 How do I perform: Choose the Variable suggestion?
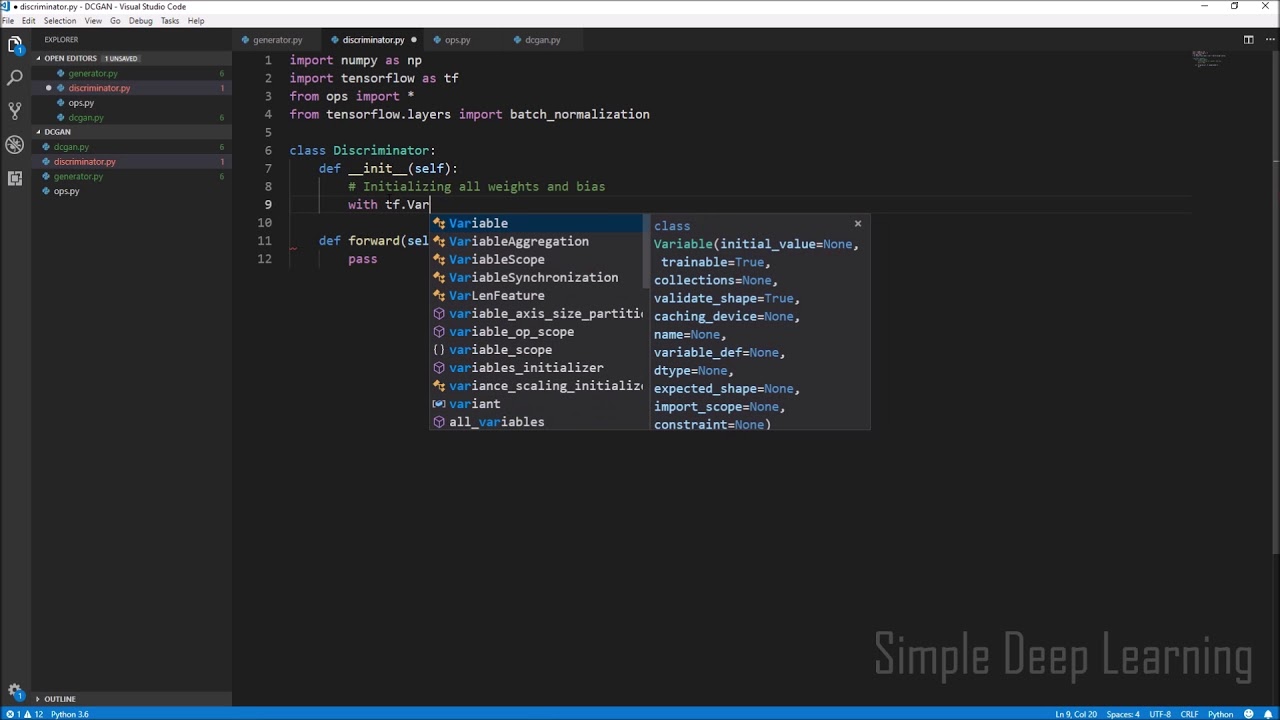(537, 223)
